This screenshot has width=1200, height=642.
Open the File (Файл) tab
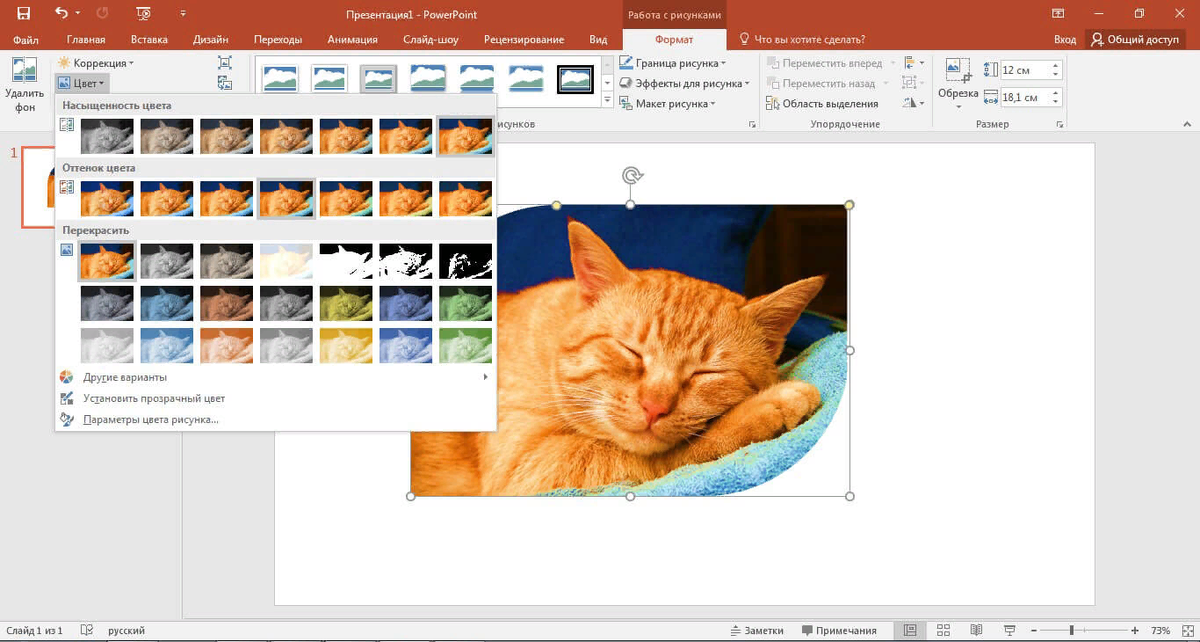26,39
